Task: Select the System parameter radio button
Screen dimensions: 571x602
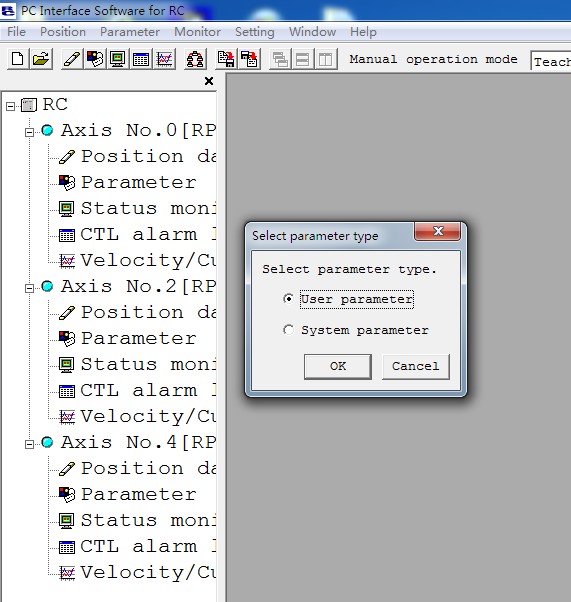Action: tap(288, 330)
